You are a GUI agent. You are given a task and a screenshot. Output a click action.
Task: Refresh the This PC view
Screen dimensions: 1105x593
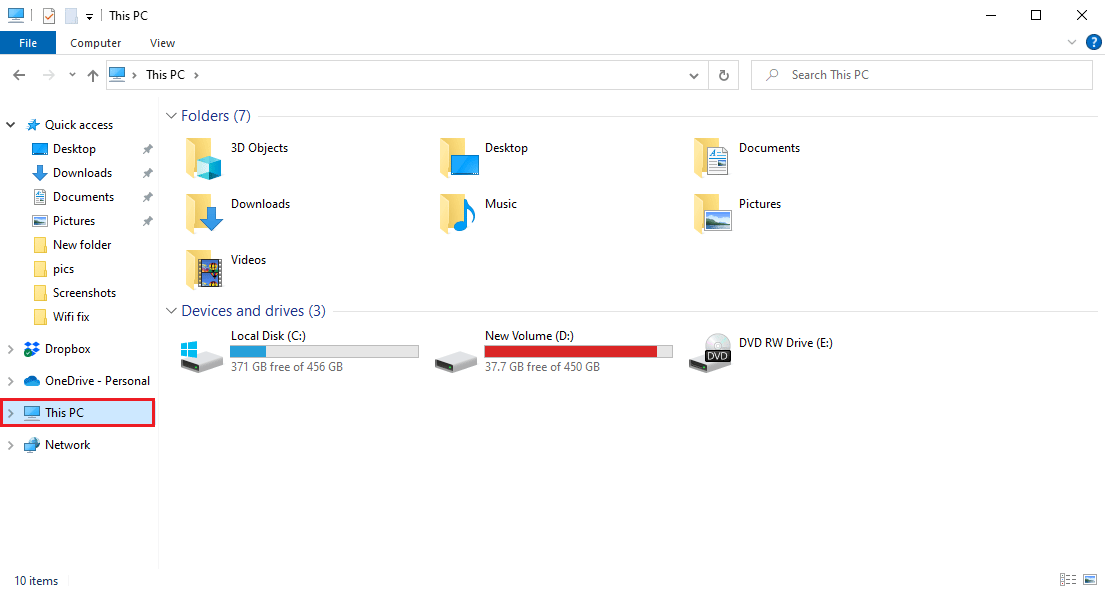coord(724,75)
